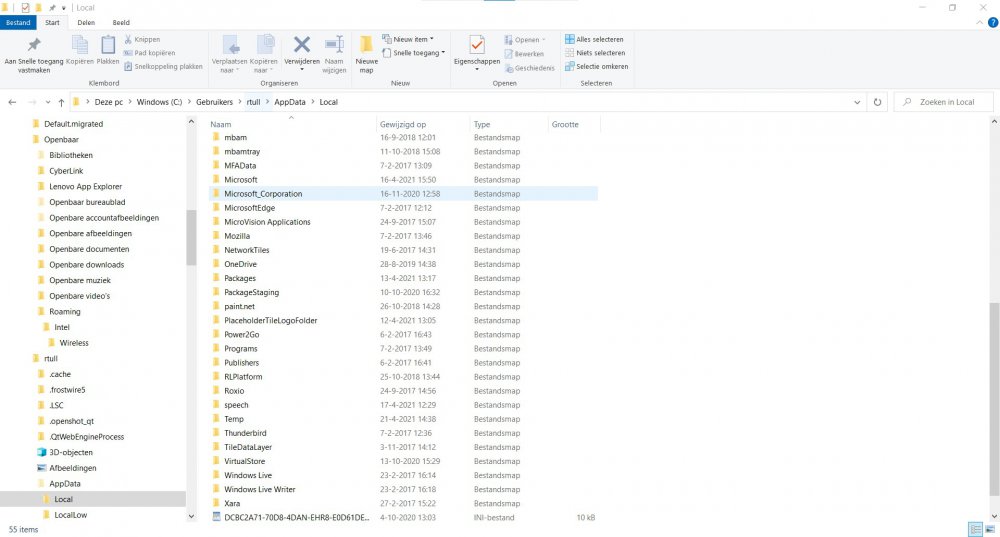The image size is (1000, 537).
Task: Click the Zoeken in Local search field
Action: (x=945, y=102)
